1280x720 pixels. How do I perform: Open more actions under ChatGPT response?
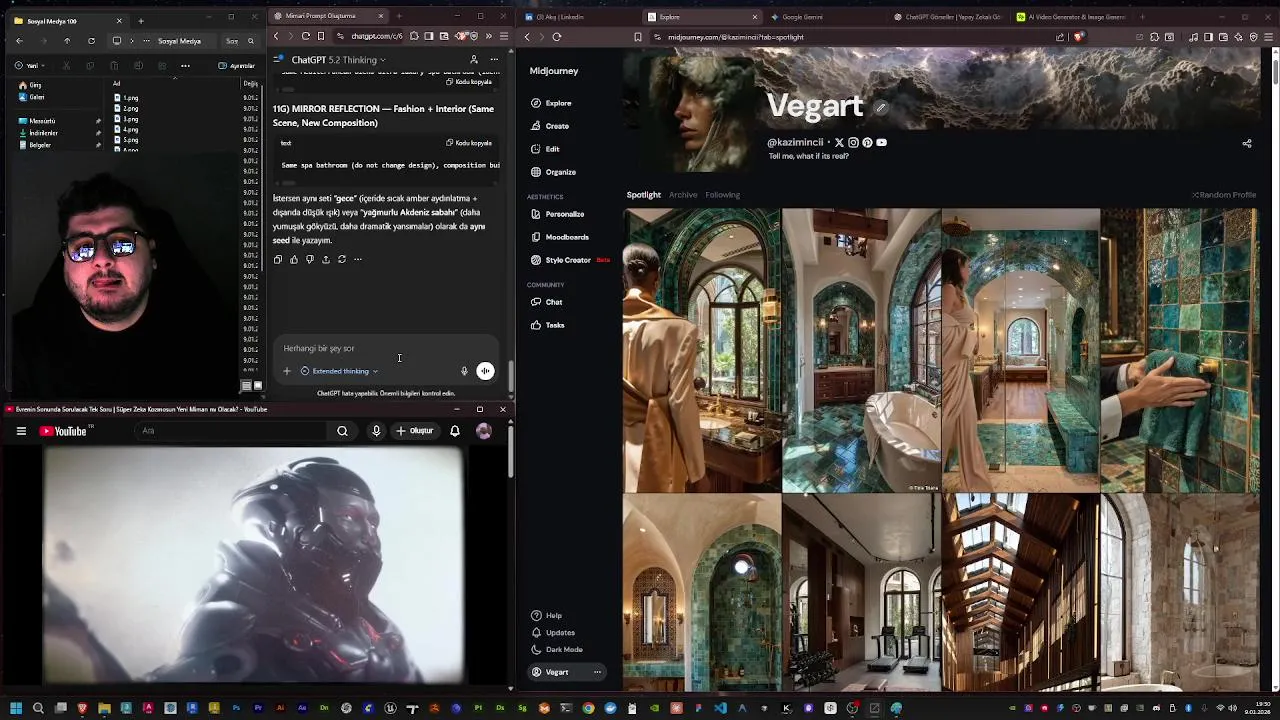(x=357, y=259)
